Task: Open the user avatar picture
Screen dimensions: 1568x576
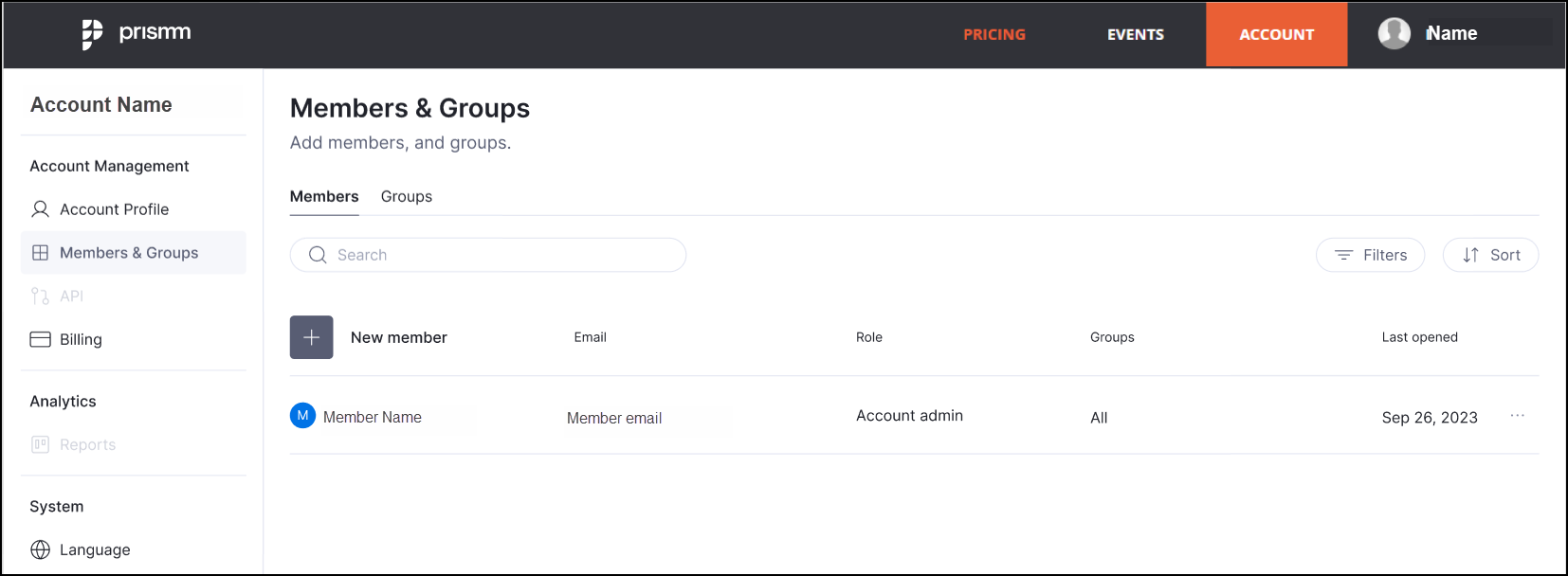Action: 1394,33
